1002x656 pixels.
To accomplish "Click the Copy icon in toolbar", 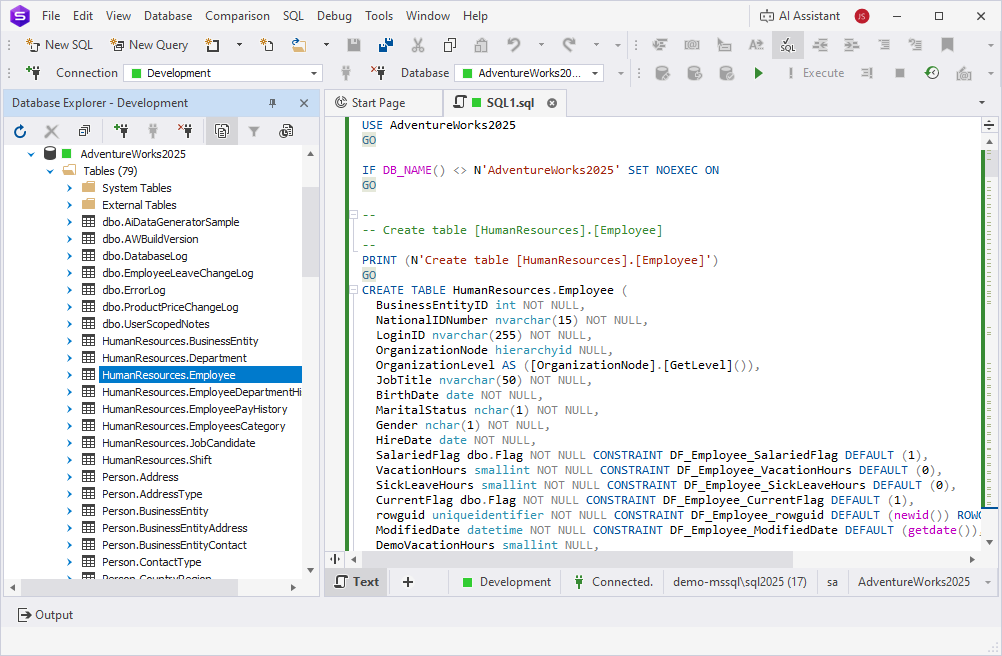I will (x=450, y=45).
